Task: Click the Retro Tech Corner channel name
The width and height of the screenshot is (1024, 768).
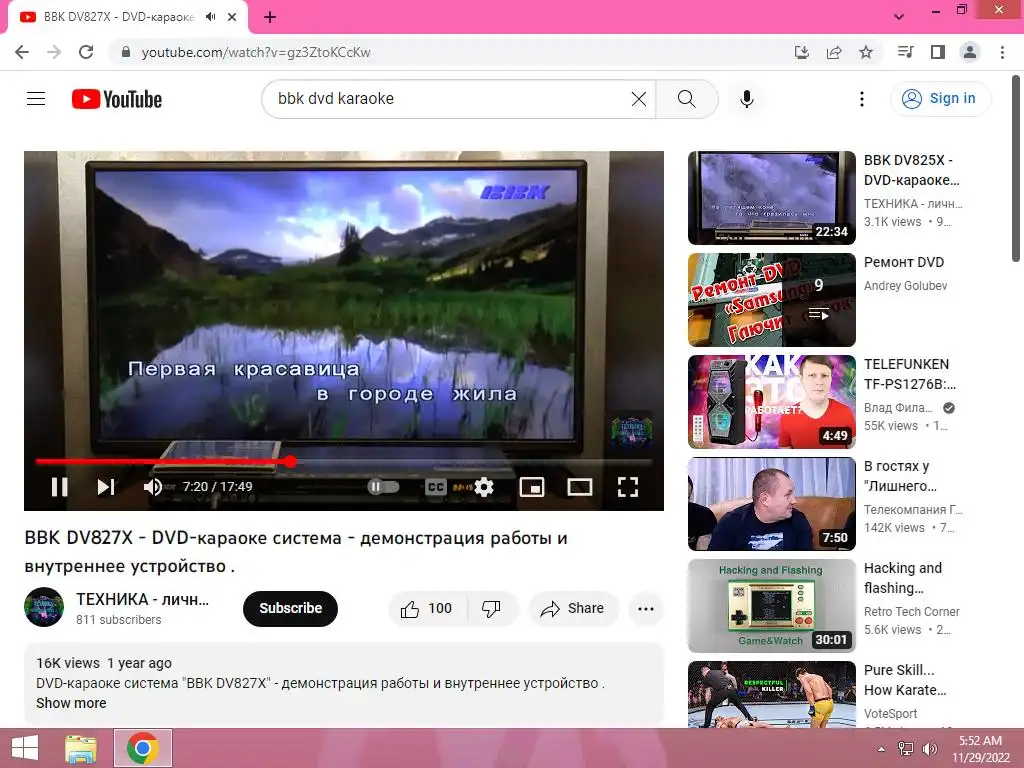Action: click(912, 611)
